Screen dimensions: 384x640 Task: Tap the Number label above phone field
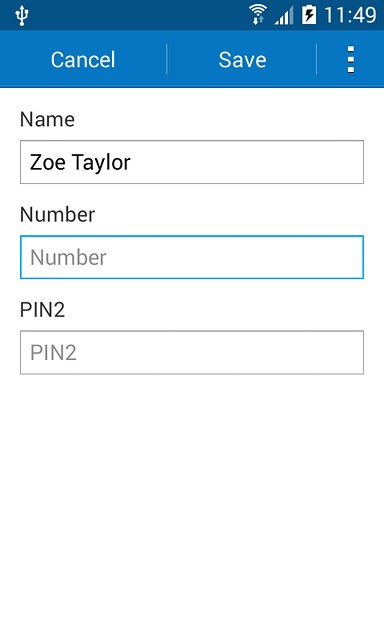point(58,214)
